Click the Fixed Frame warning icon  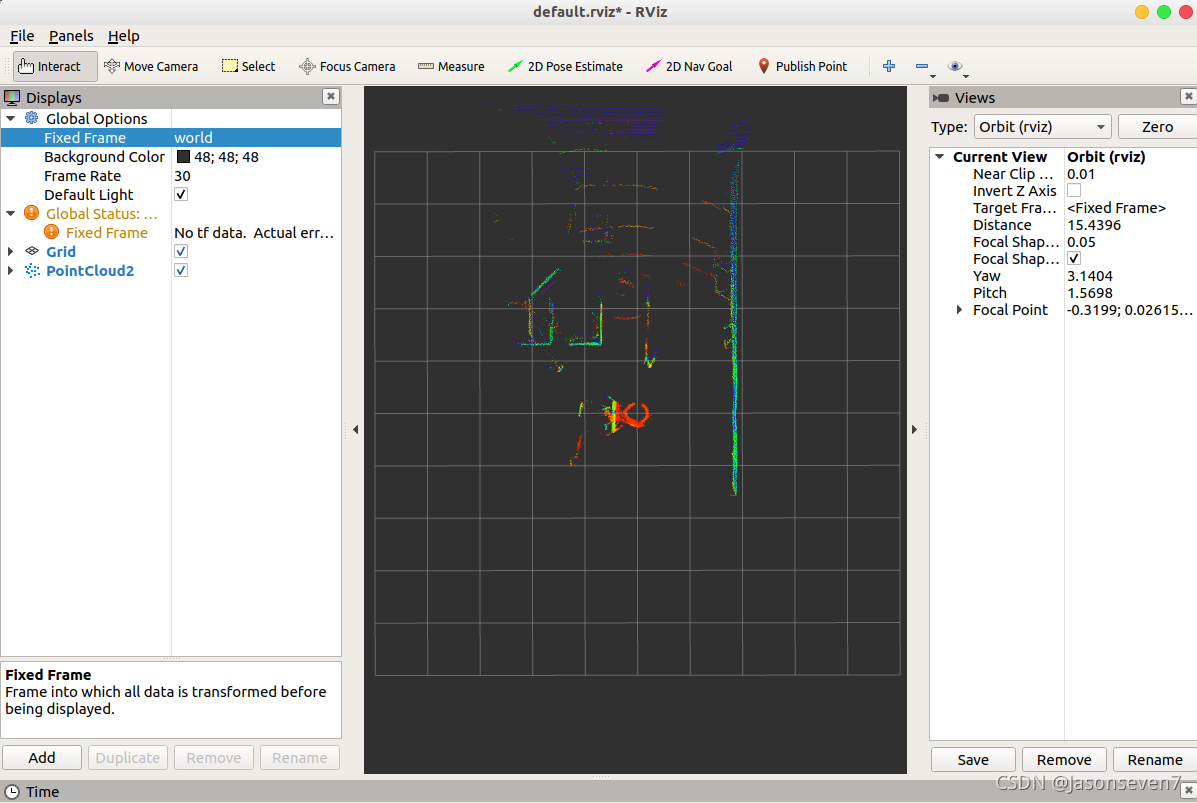[x=51, y=232]
